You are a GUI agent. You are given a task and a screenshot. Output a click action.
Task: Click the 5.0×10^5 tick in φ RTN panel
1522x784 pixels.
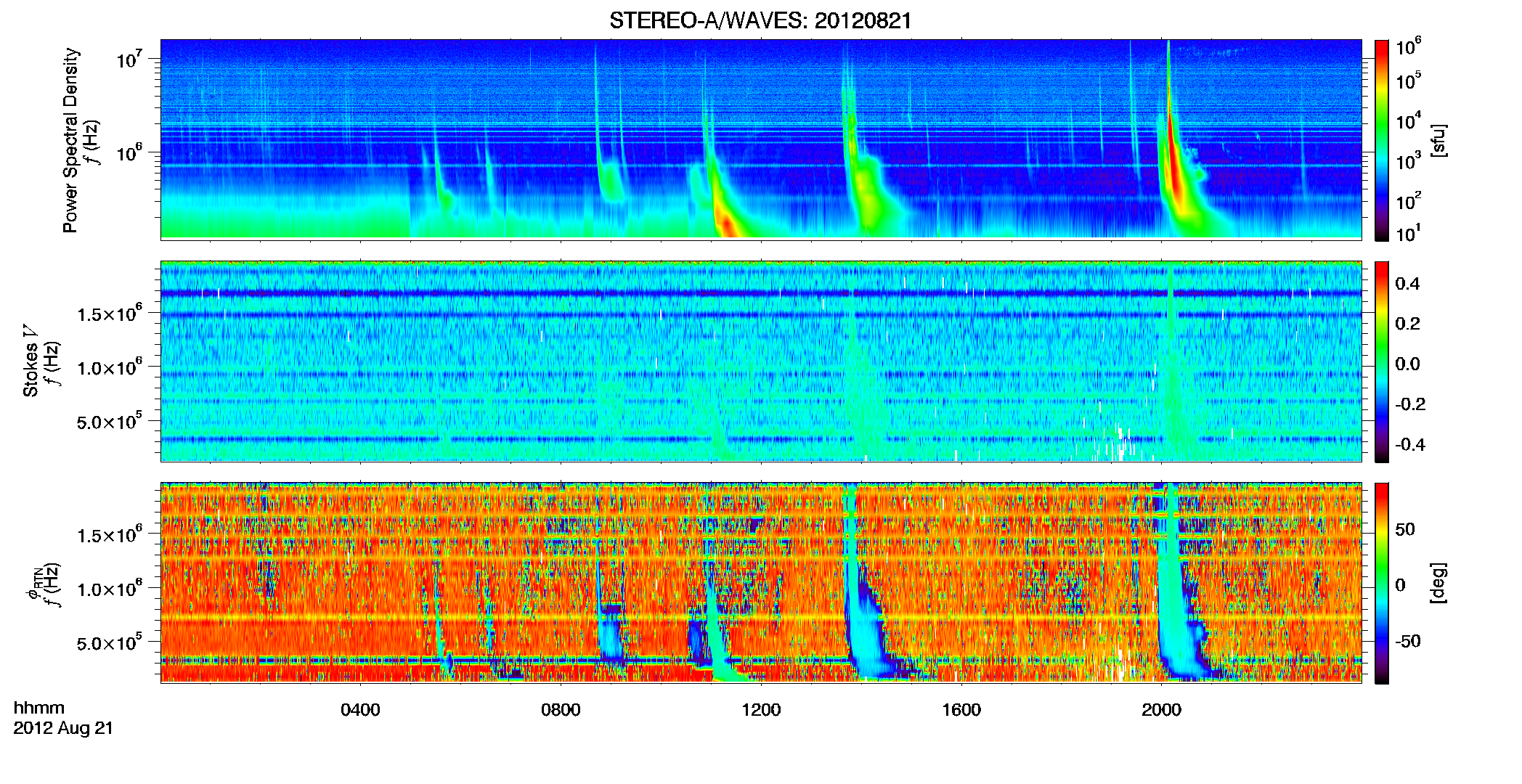click(x=110, y=642)
